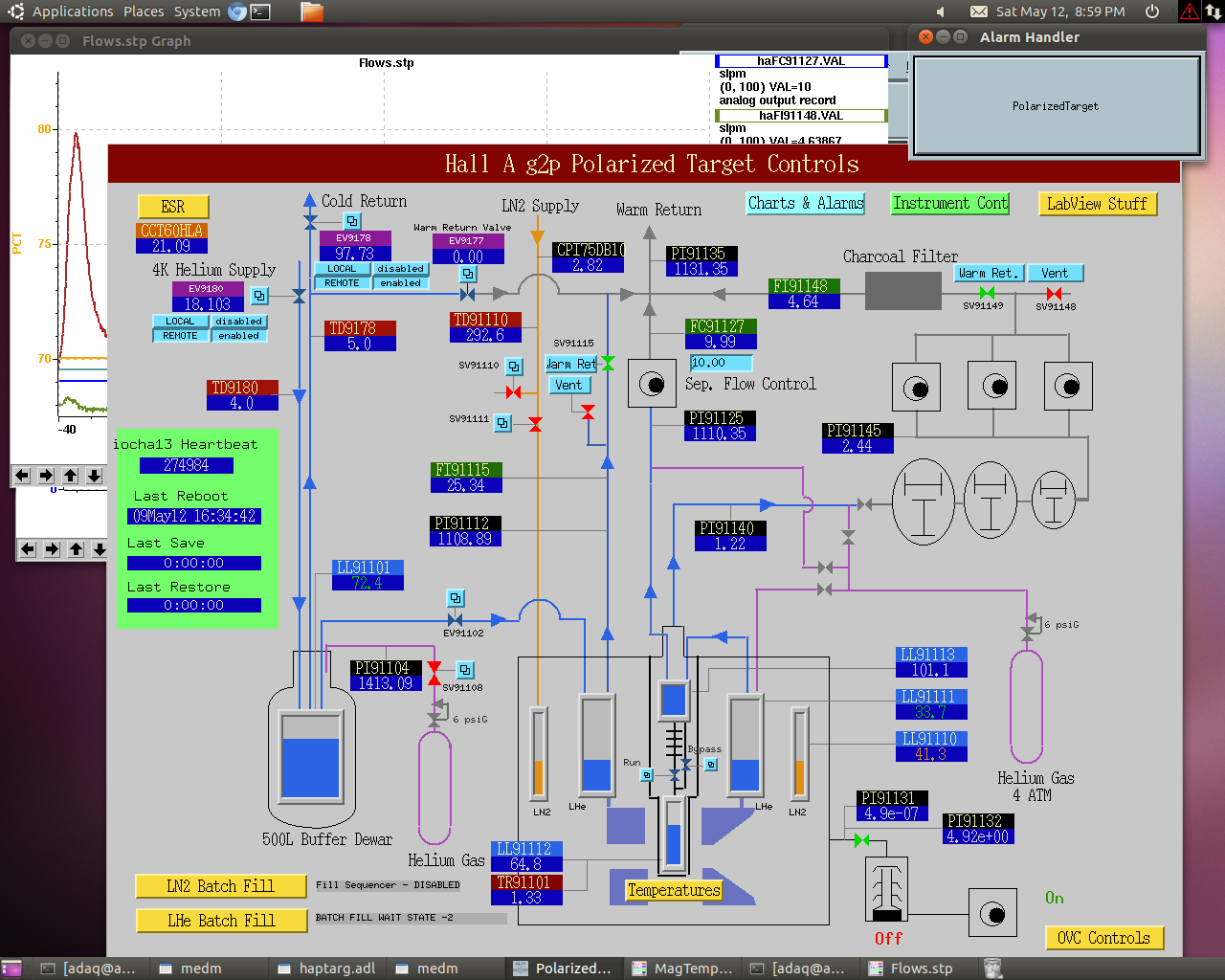Image resolution: width=1225 pixels, height=980 pixels.
Task: Open the SV91108 valve control icon
Action: (x=465, y=670)
